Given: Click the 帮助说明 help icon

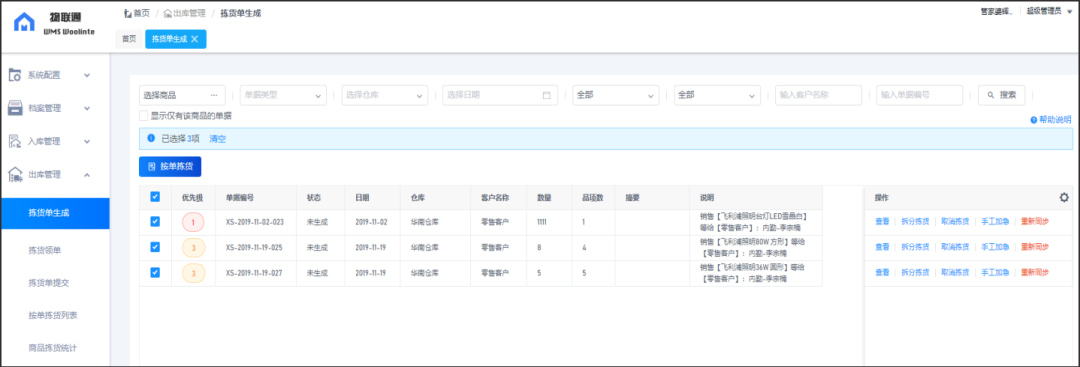Looking at the screenshot, I should click(1033, 120).
